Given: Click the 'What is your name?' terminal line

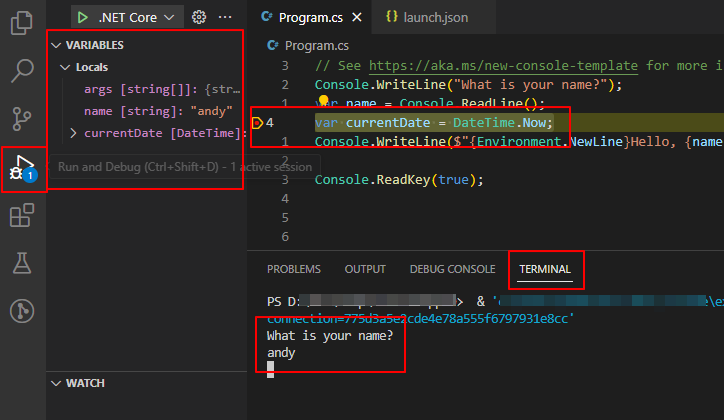Looking at the screenshot, I should click(330, 336).
